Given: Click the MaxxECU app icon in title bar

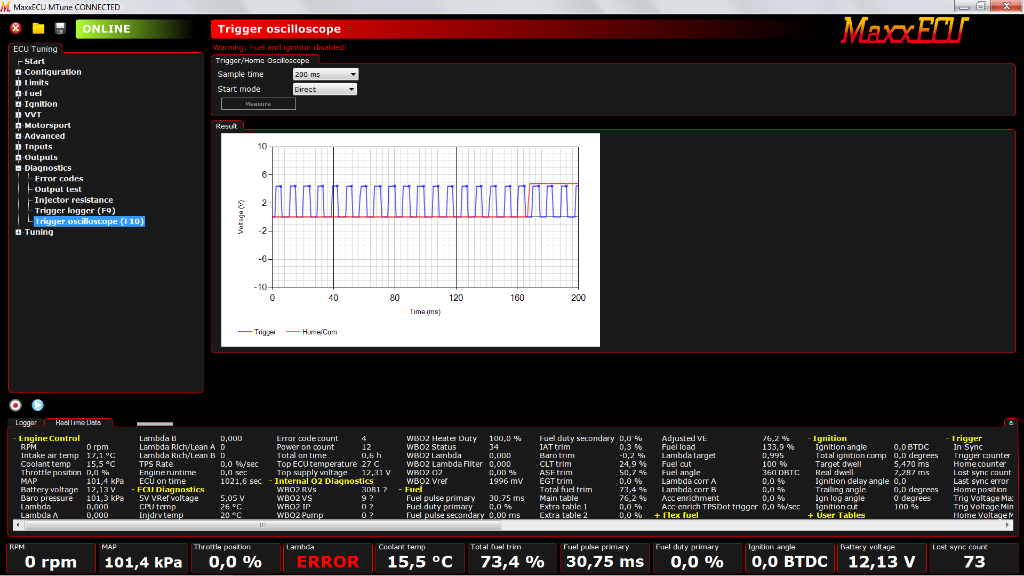Looking at the screenshot, I should click(x=5, y=7).
